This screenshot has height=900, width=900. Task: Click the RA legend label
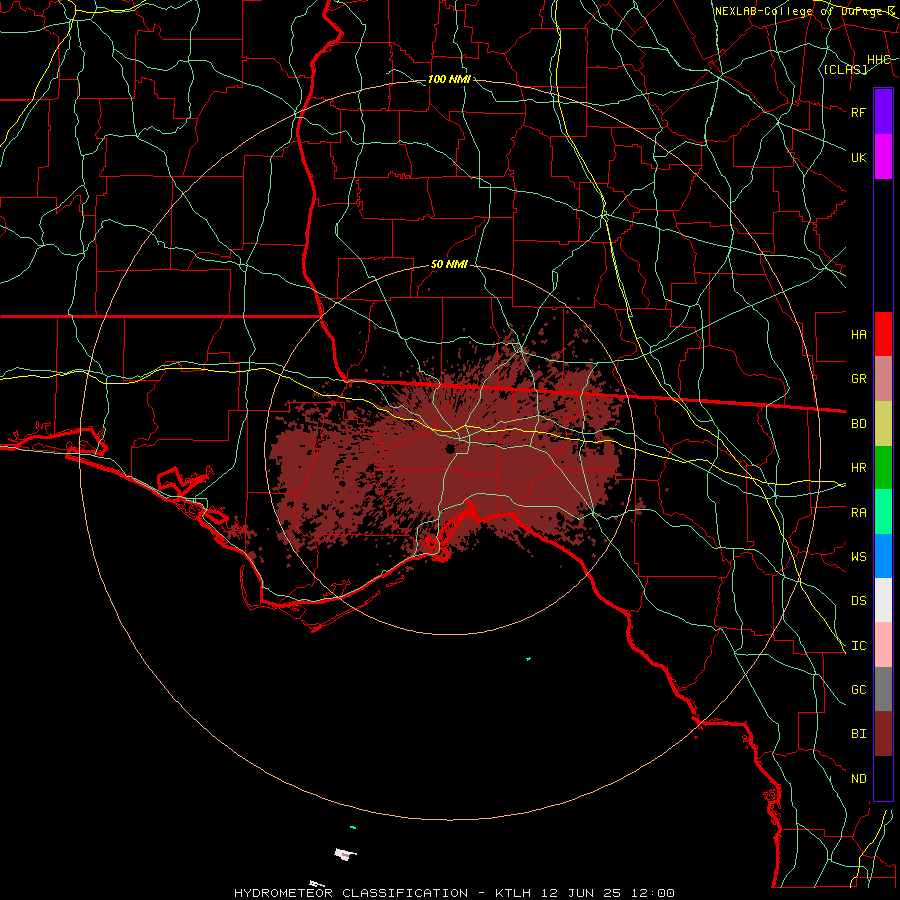tap(858, 513)
